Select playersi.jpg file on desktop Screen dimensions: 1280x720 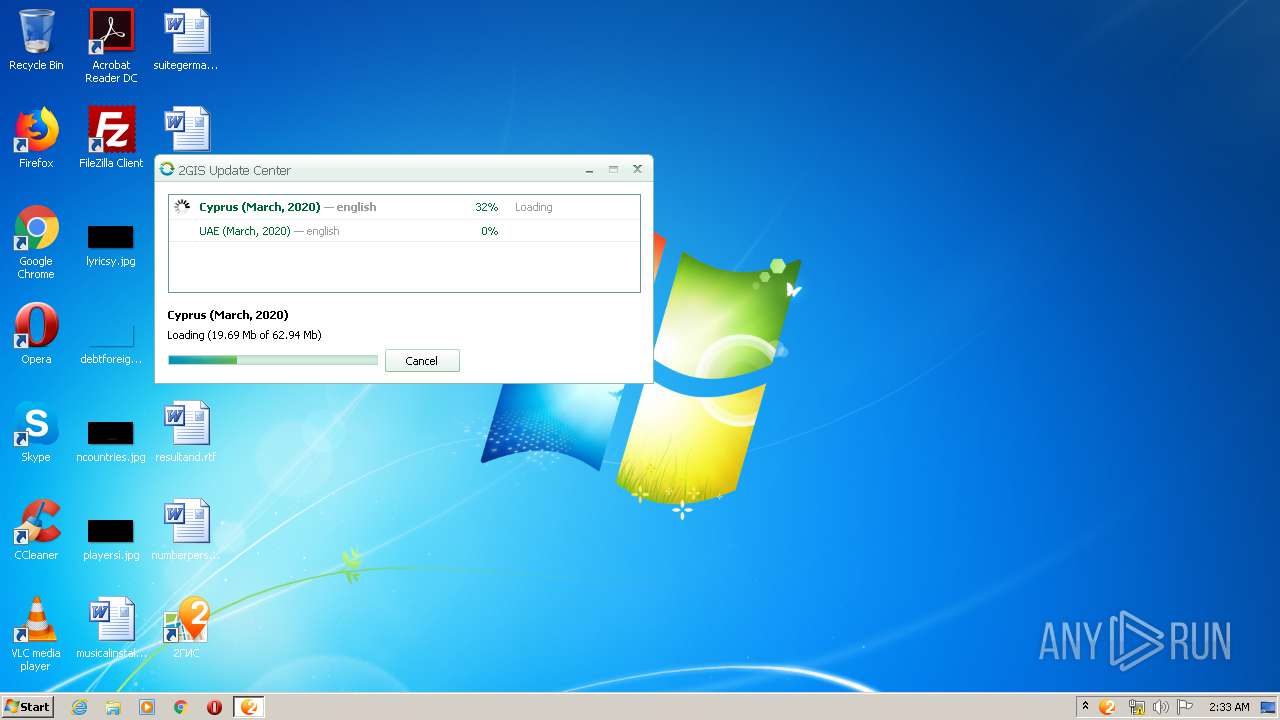pyautogui.click(x=111, y=540)
